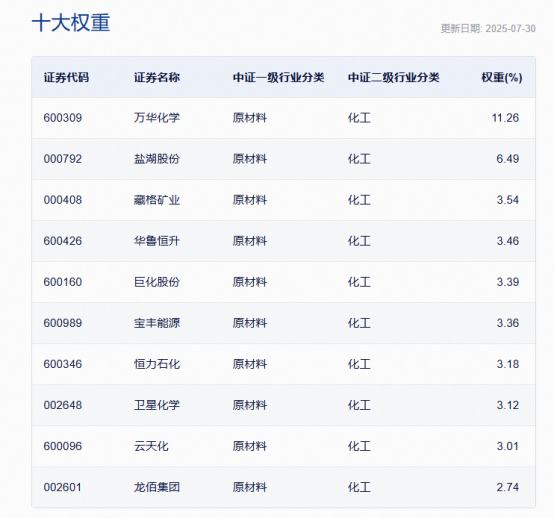Viewport: 554px width, 518px height.
Task: Select stock code 600309
Action: tap(63, 118)
